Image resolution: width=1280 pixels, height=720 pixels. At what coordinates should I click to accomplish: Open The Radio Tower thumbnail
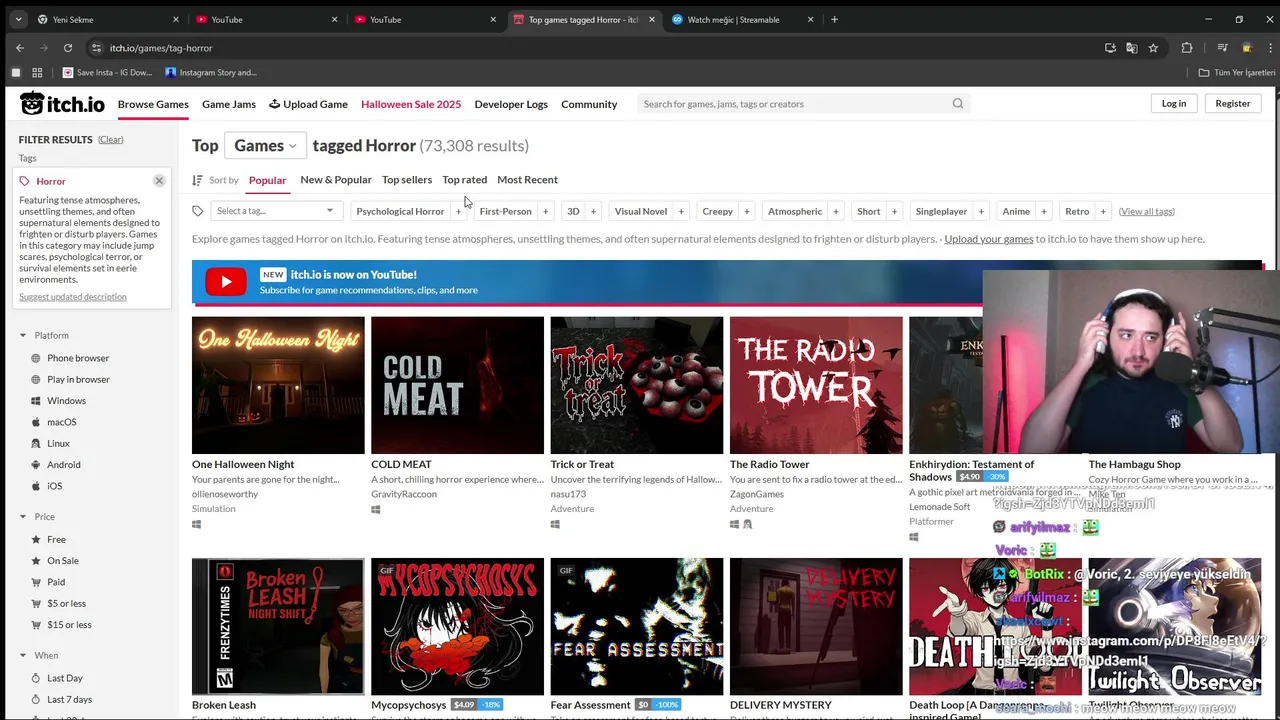(816, 385)
